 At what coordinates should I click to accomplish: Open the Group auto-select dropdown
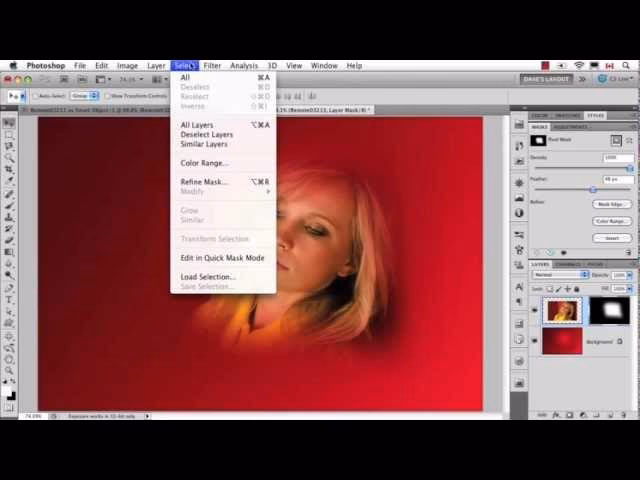click(84, 96)
